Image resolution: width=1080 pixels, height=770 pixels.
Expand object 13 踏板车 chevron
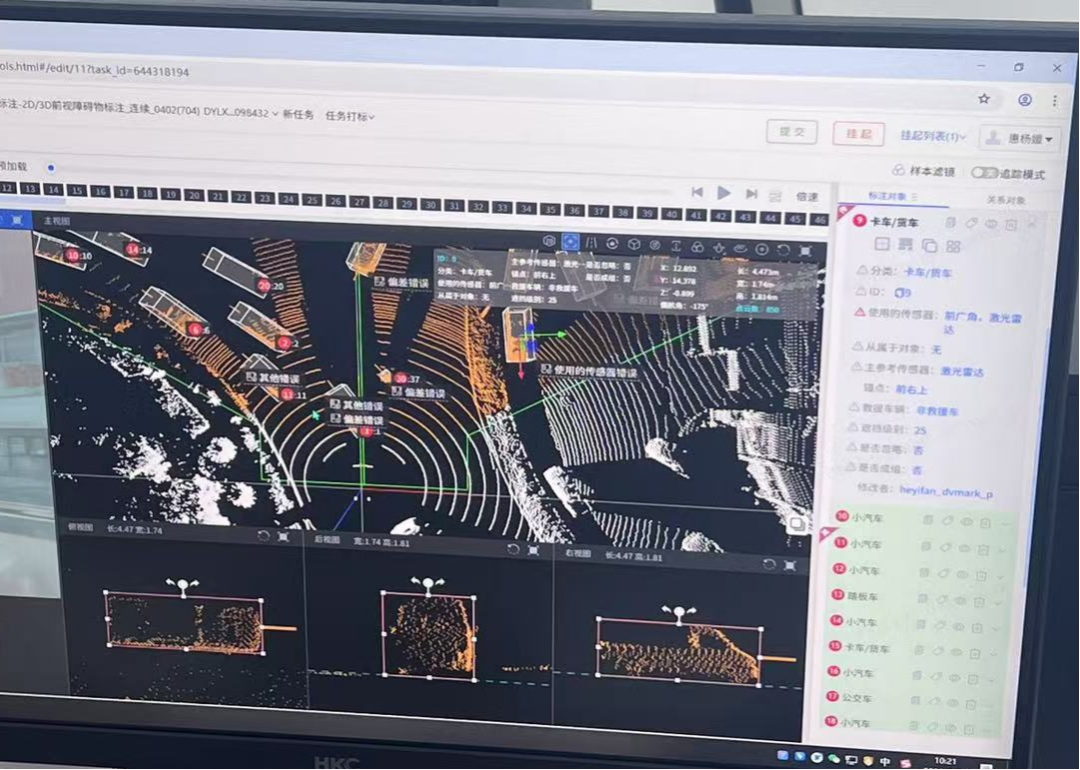[x=997, y=602]
